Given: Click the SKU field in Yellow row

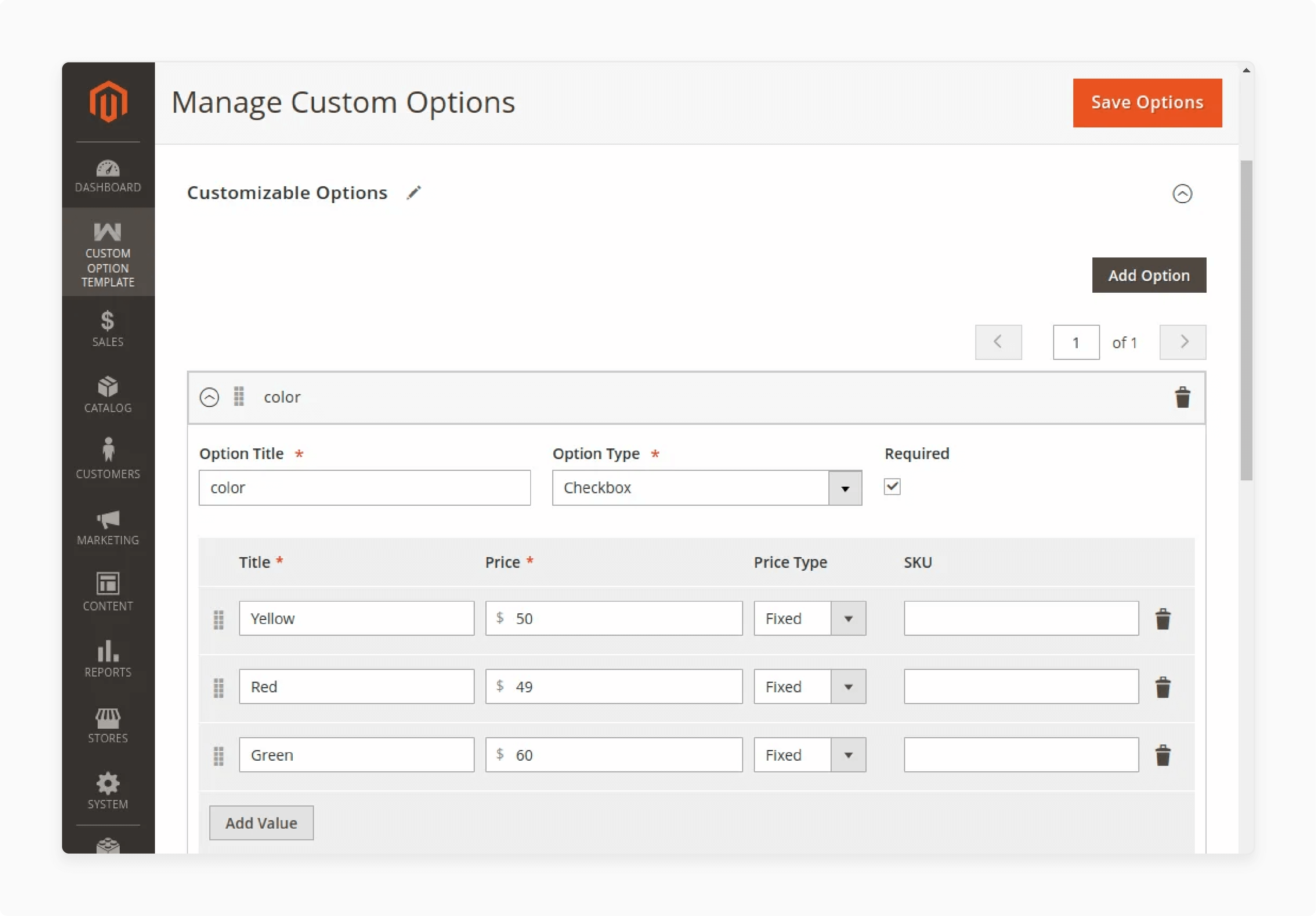Looking at the screenshot, I should (1022, 619).
